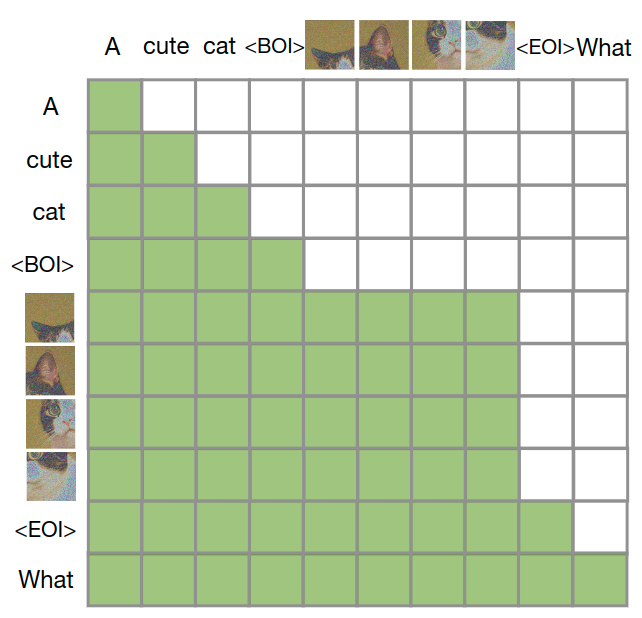Click the white cell at row <EOI>, column What
The width and height of the screenshot is (642, 618).
pos(599,527)
